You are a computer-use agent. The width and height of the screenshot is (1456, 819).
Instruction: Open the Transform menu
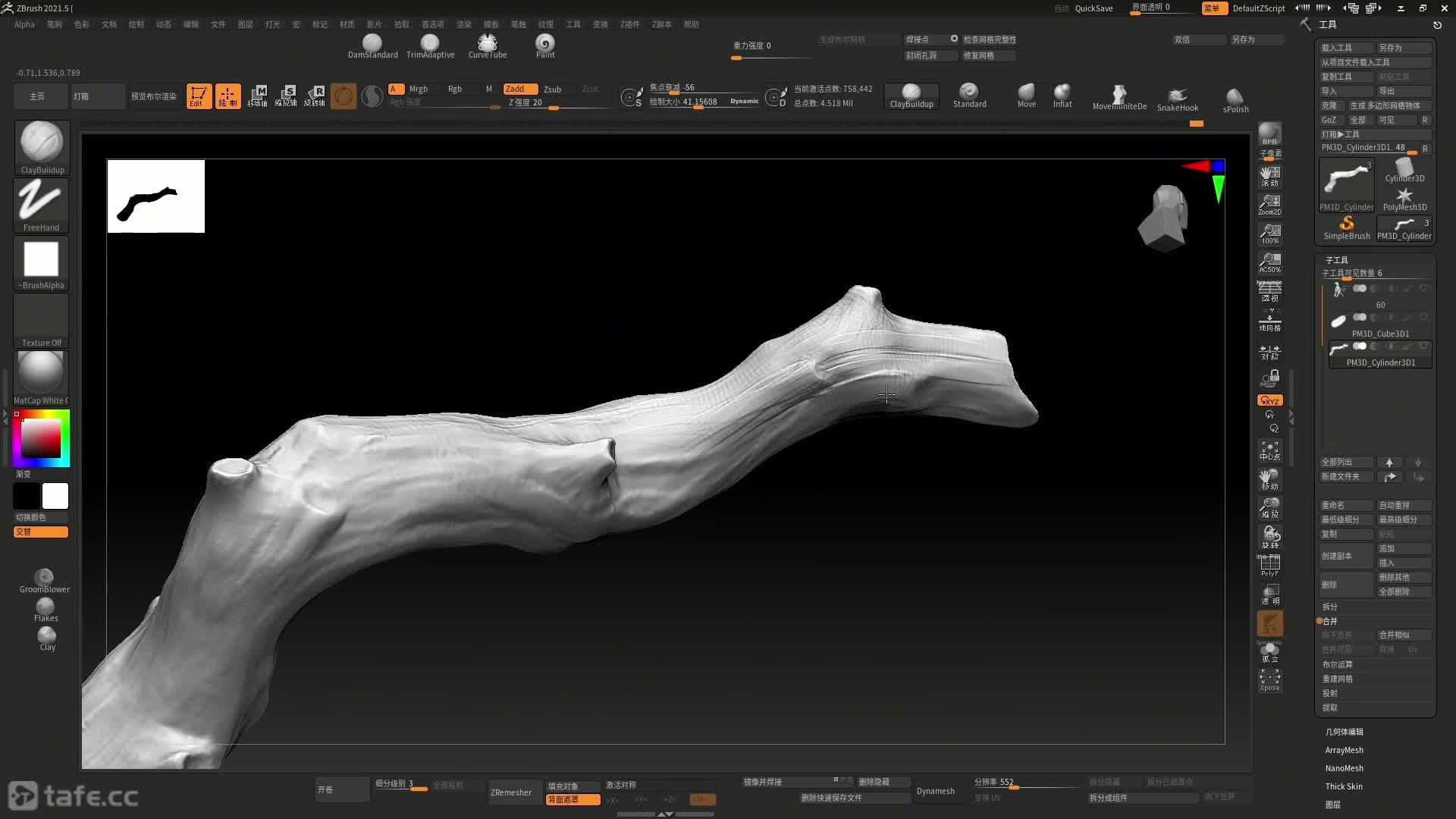tap(600, 24)
